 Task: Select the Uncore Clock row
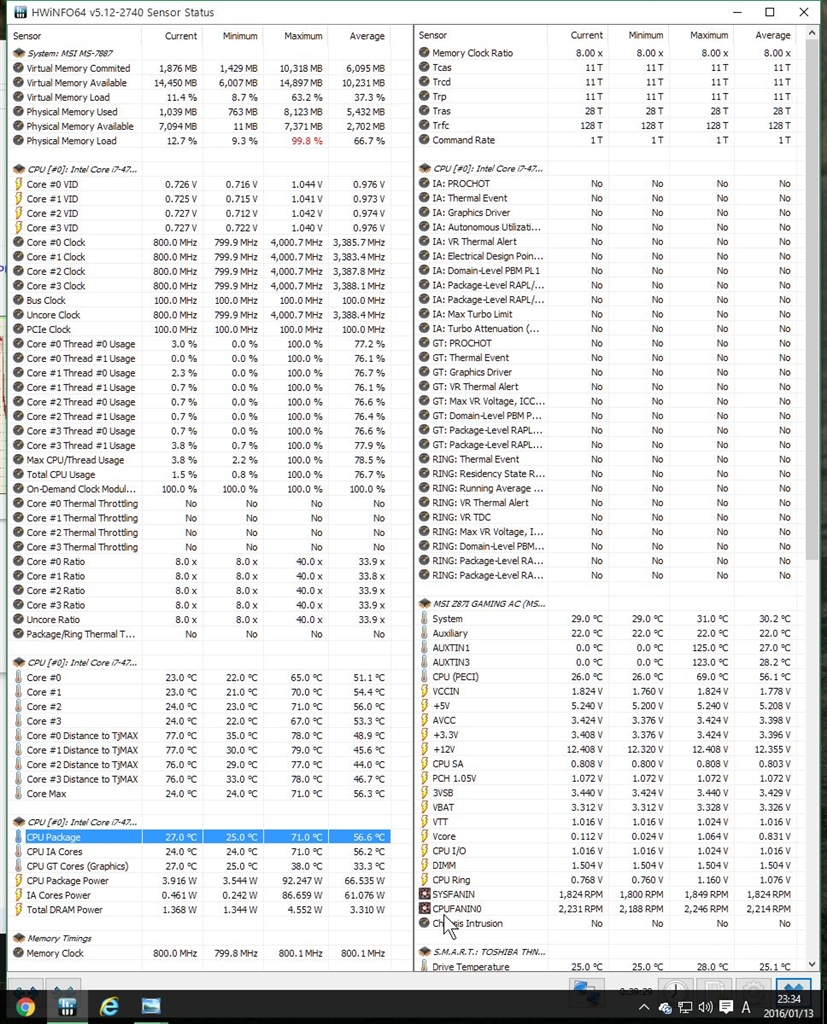pyautogui.click(x=201, y=315)
